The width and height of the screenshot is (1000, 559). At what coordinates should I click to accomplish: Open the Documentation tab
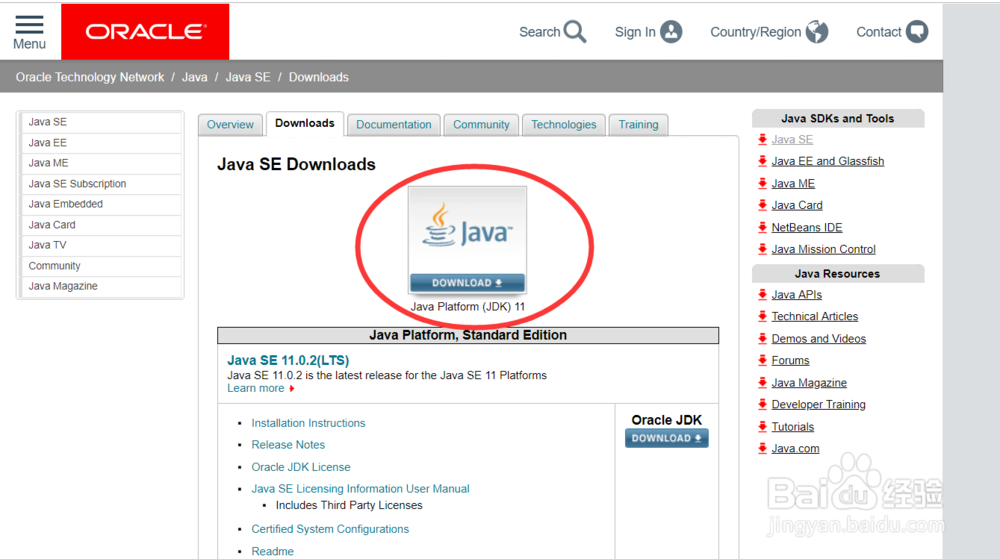(x=393, y=124)
